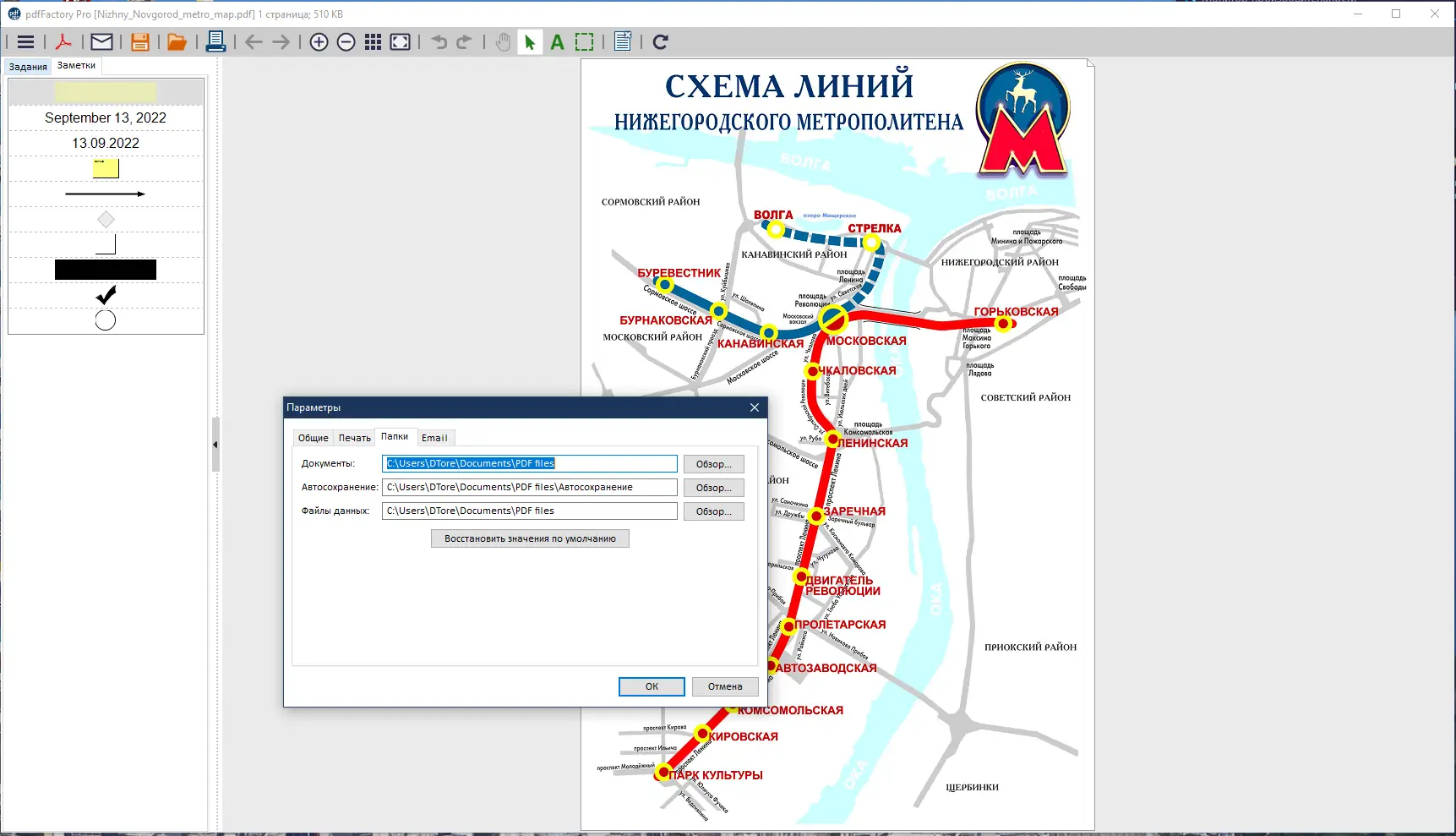Undo the last action
1456x836 pixels.
click(439, 42)
